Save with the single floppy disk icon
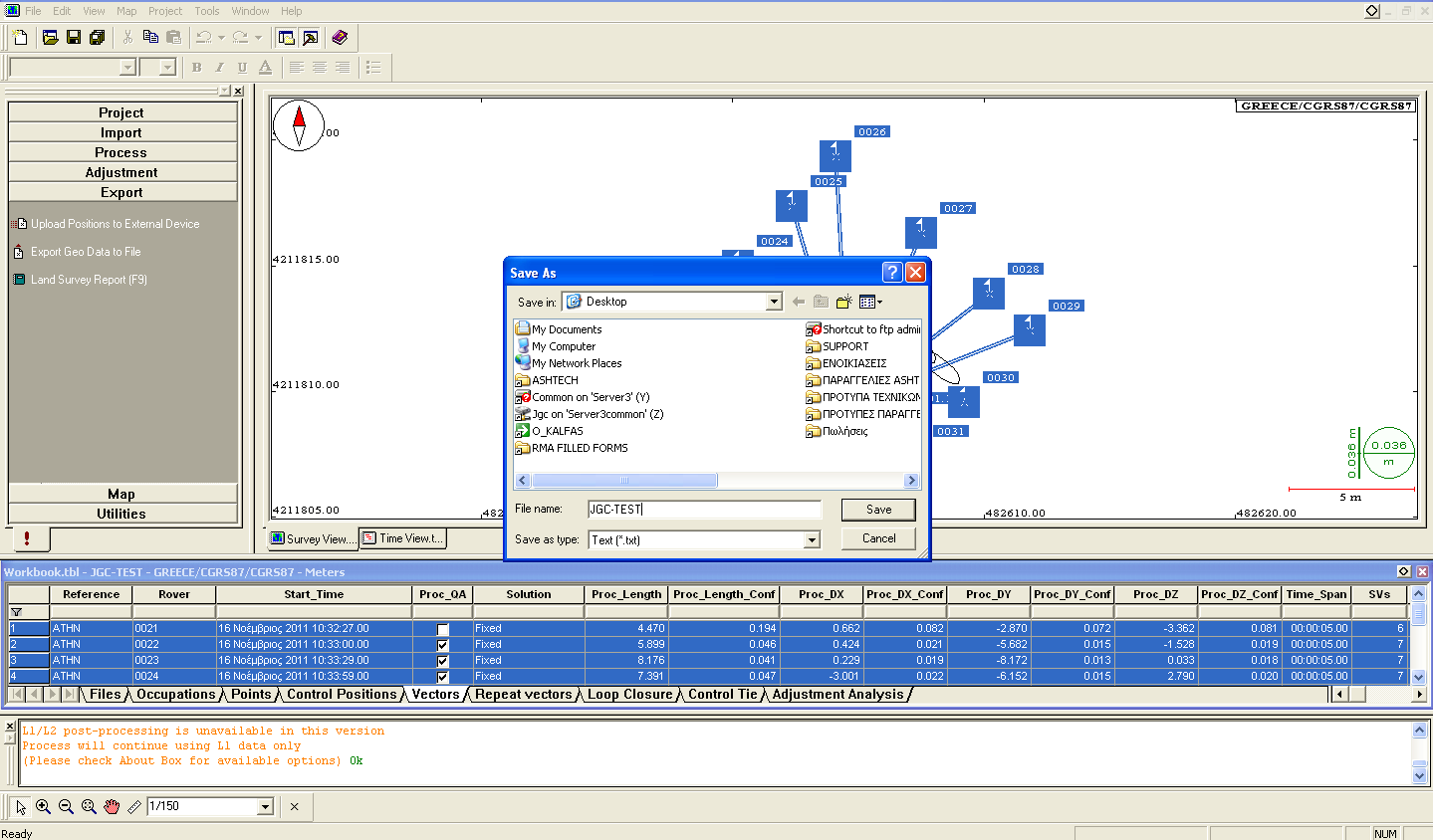 tap(74, 38)
